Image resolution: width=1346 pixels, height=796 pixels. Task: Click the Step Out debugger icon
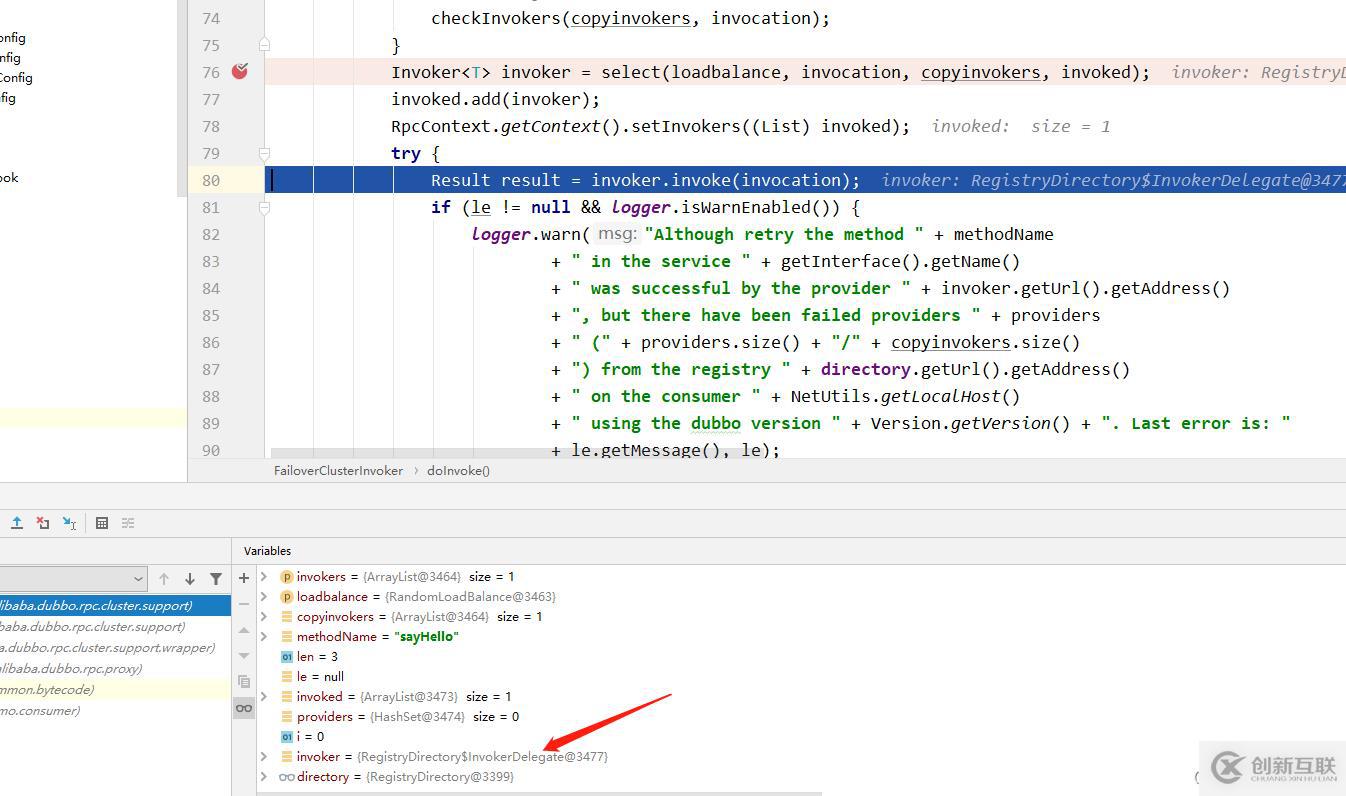click(17, 523)
